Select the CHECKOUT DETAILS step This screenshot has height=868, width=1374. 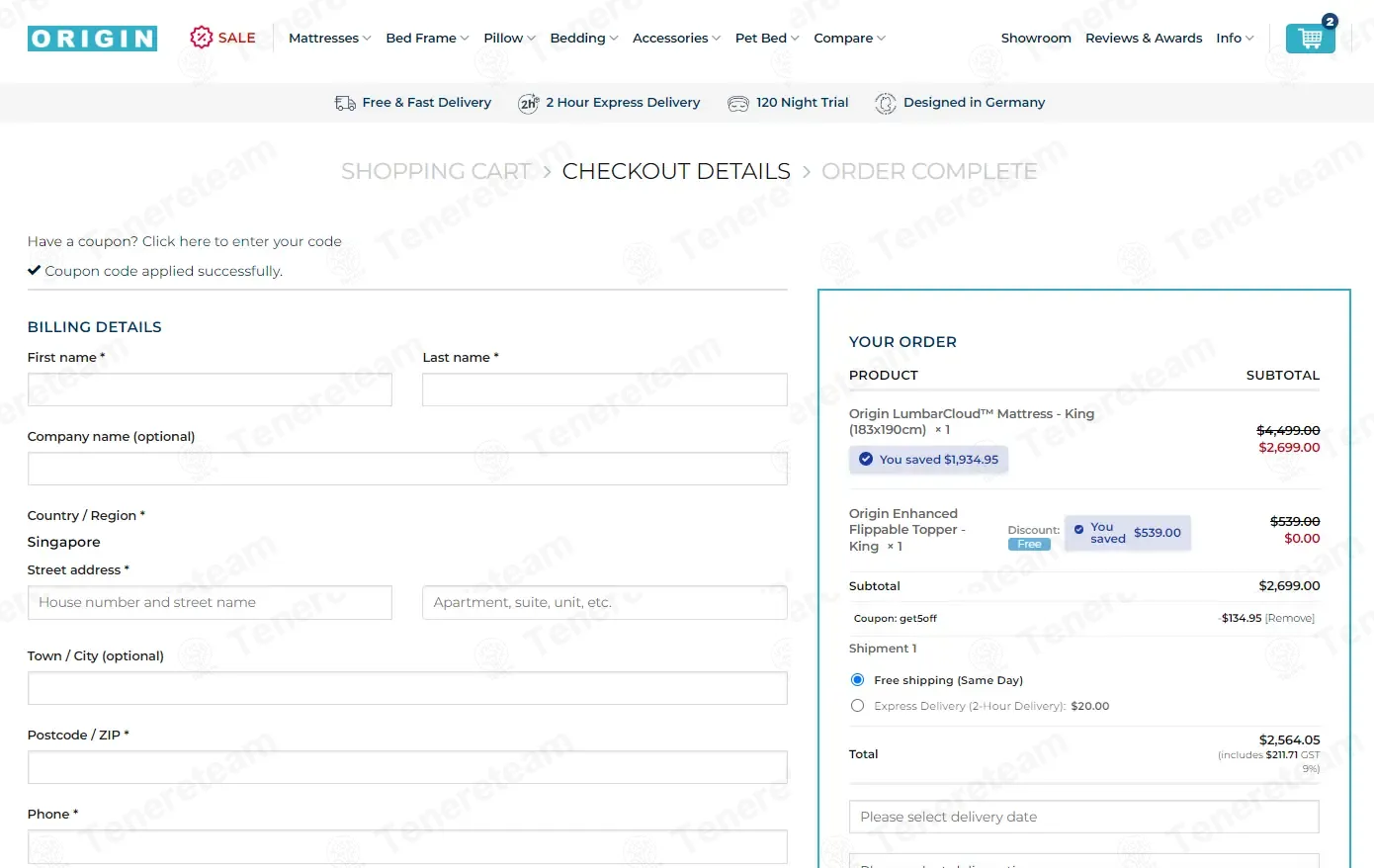[676, 171]
